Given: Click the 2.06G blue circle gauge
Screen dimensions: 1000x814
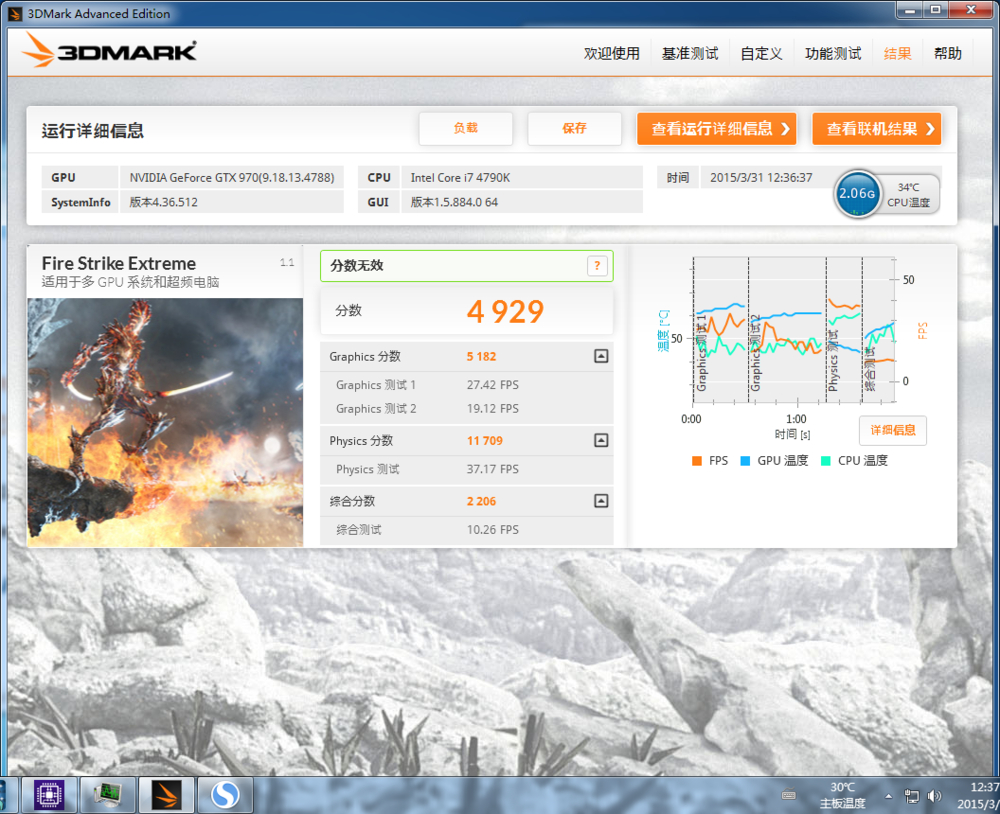Looking at the screenshot, I should [x=857, y=193].
